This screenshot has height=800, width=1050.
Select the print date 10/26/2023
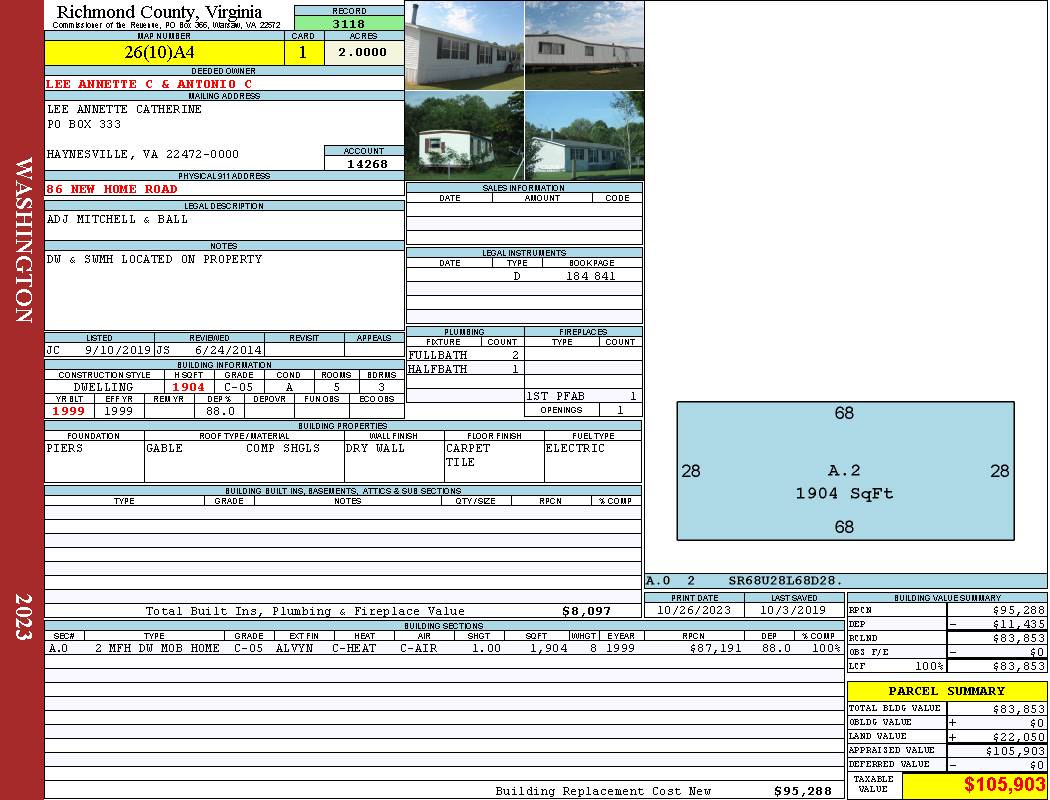694,610
